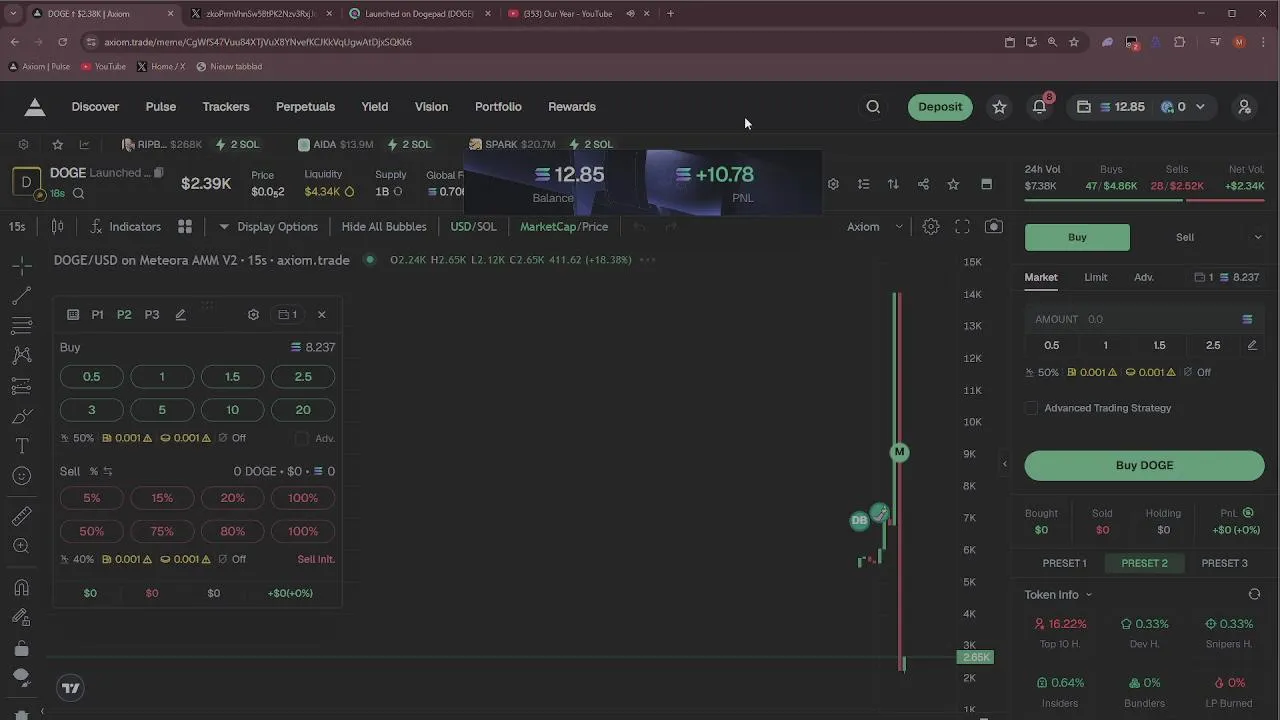Select preset P3 in instant trade panel

(x=152, y=314)
